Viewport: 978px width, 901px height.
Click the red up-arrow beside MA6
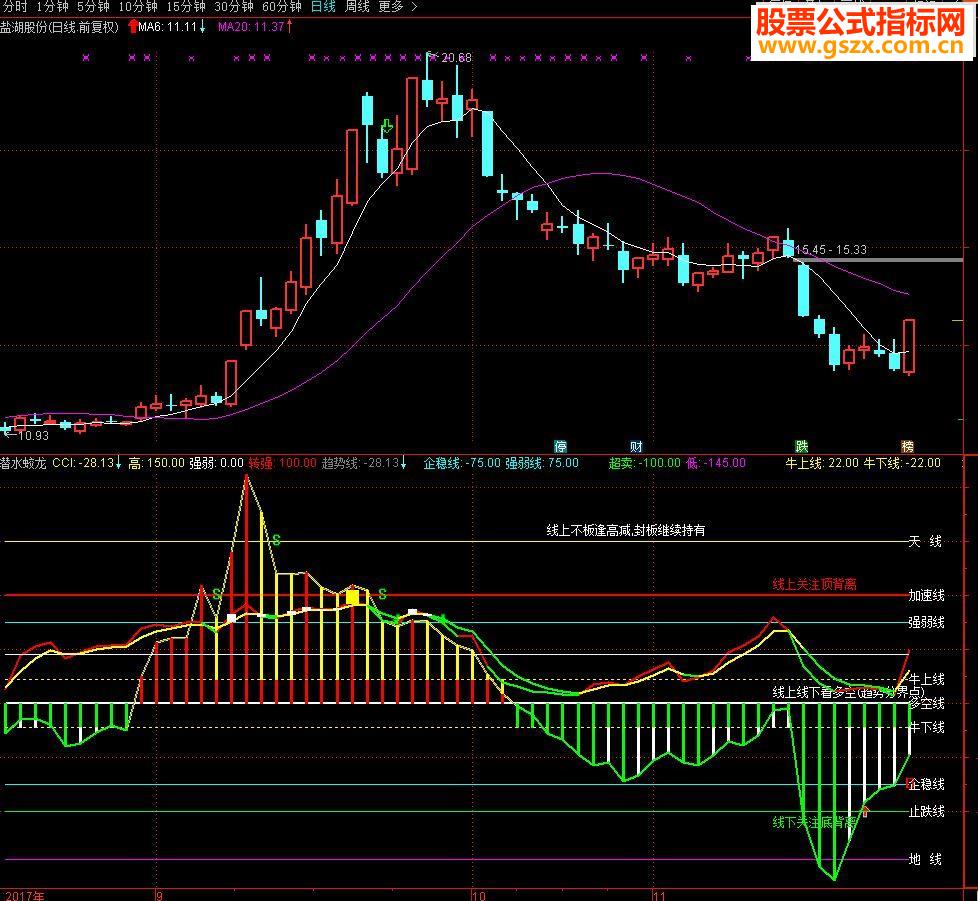132,26
